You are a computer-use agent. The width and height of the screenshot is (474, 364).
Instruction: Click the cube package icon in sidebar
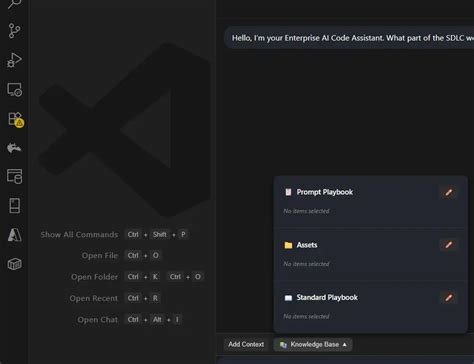click(x=15, y=264)
